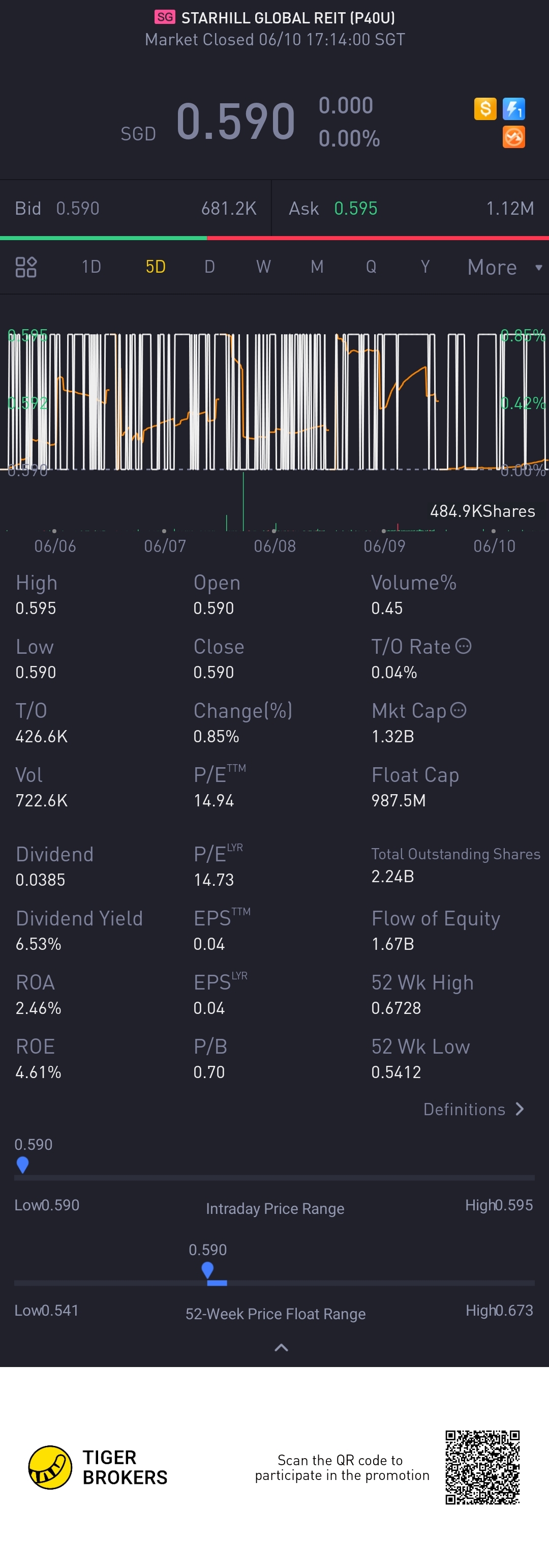
Task: Switch chart to the W weekly tab
Action: pos(263,267)
